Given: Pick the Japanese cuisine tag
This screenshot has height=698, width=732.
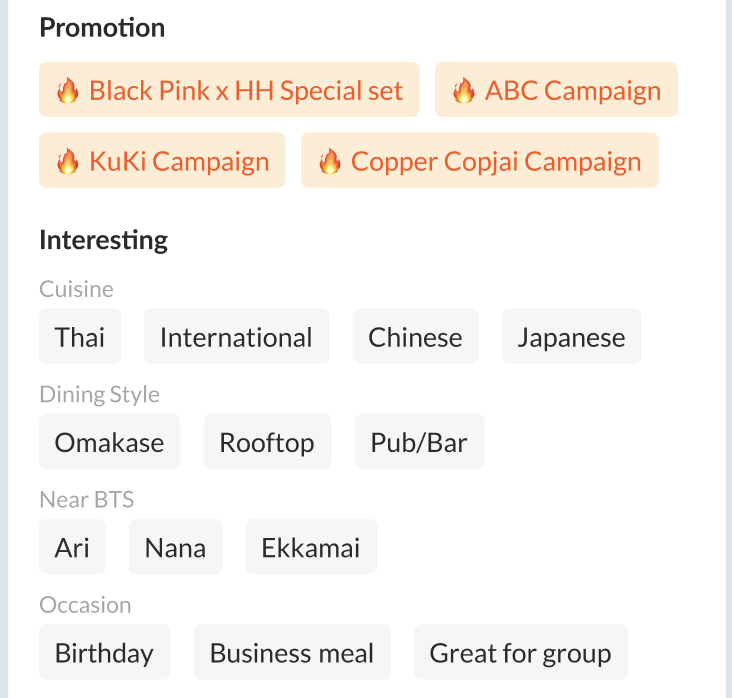Looking at the screenshot, I should 571,337.
